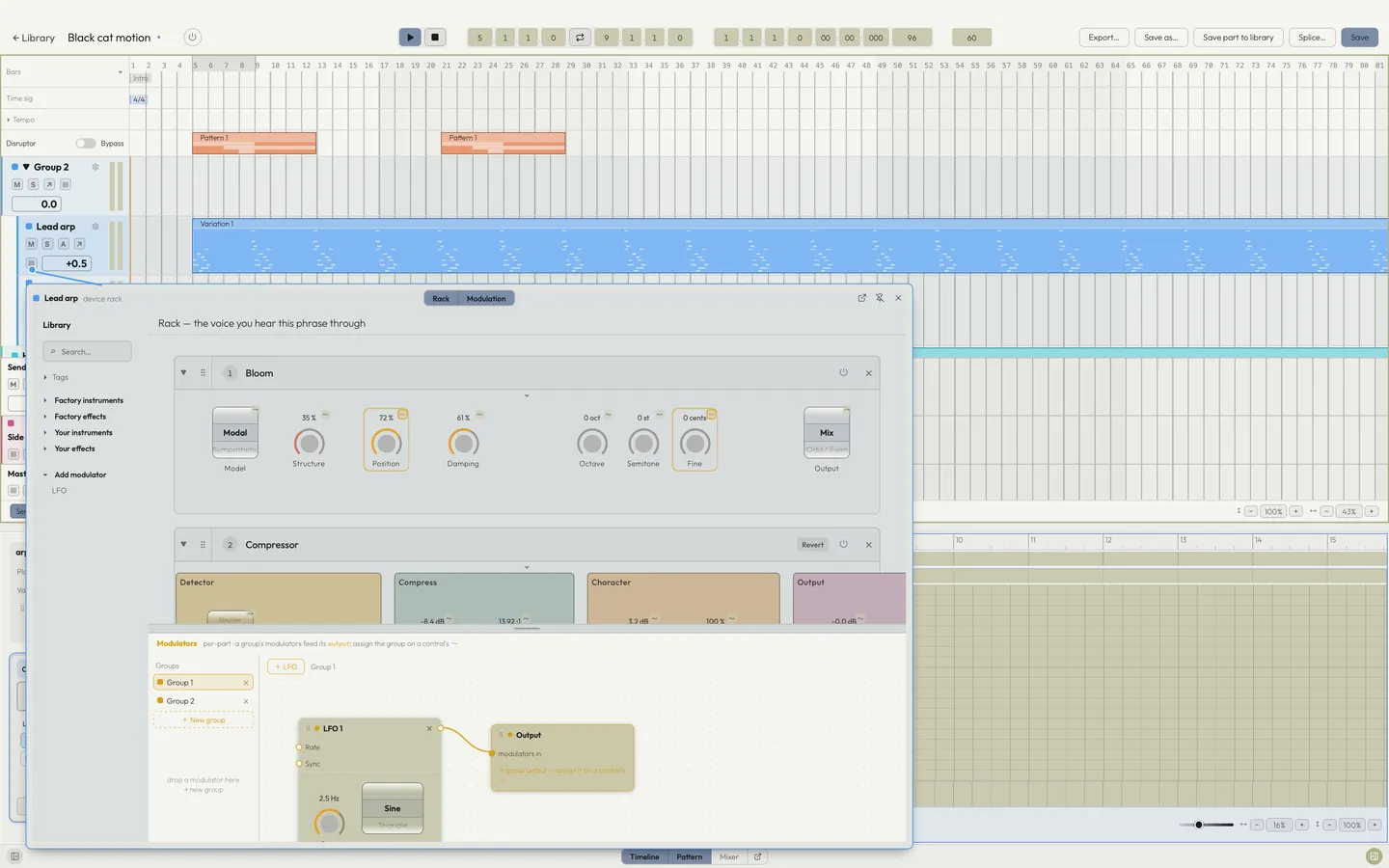
Task: Toggle the Disruptor Bypass switch
Action: (x=86, y=144)
